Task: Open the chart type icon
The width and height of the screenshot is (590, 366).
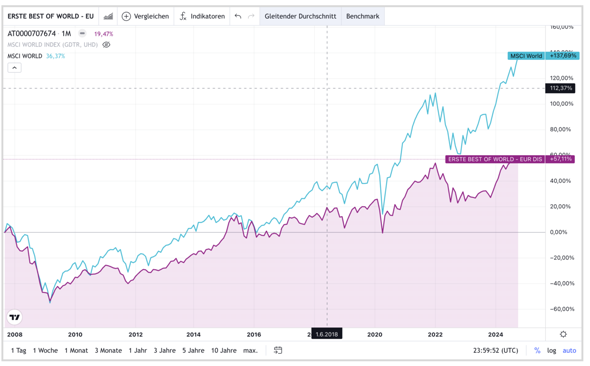Action: pyautogui.click(x=108, y=16)
